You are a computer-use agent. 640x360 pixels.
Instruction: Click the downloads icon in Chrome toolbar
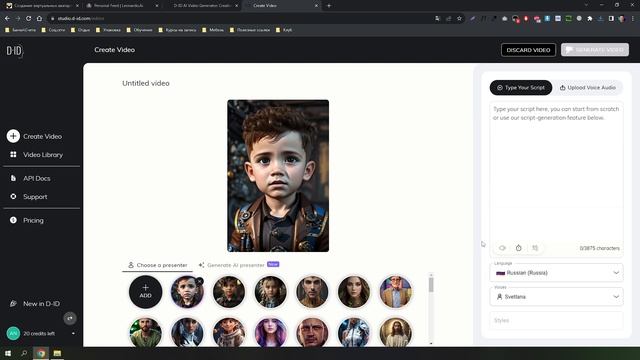[600, 18]
